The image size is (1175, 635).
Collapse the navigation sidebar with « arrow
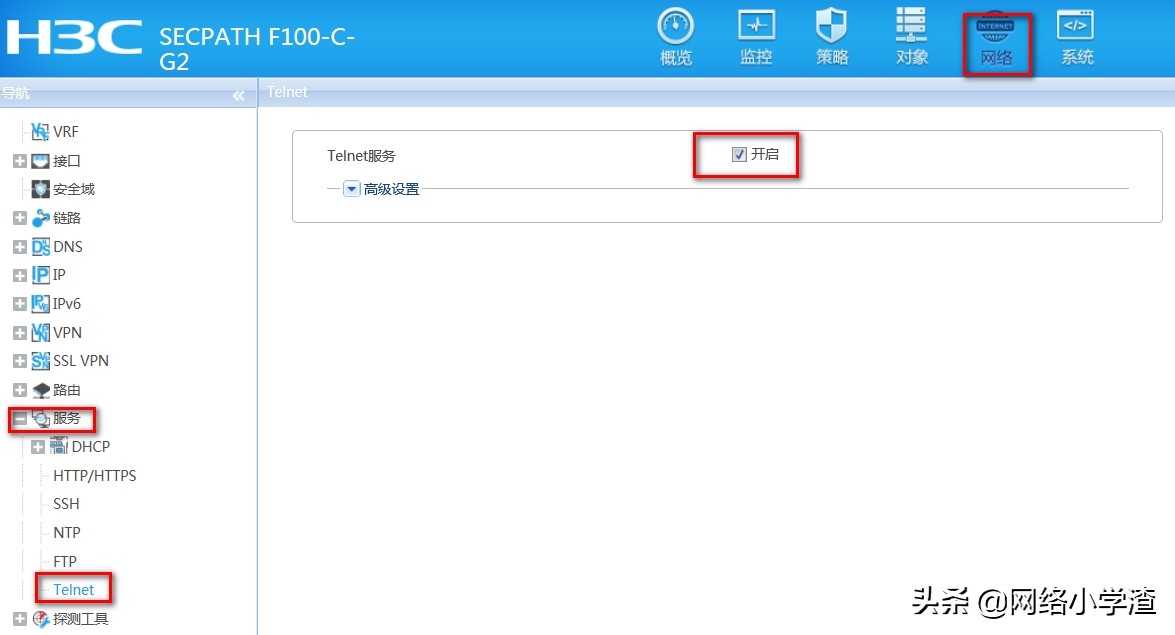239,95
